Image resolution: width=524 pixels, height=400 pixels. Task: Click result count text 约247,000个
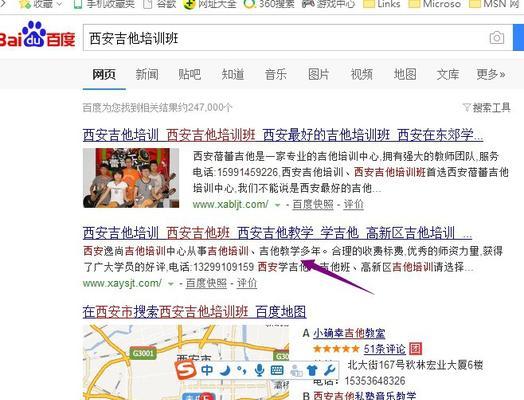tap(205, 108)
